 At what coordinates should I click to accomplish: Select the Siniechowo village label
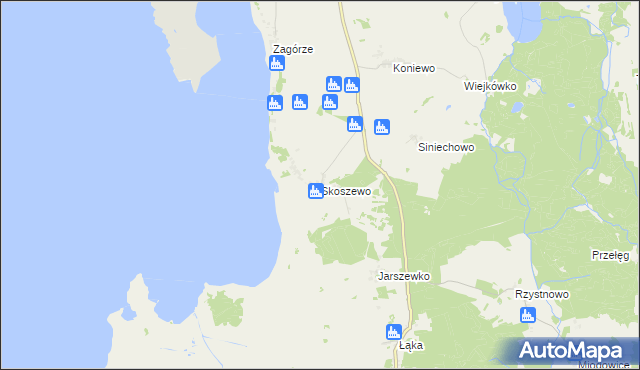point(446,147)
